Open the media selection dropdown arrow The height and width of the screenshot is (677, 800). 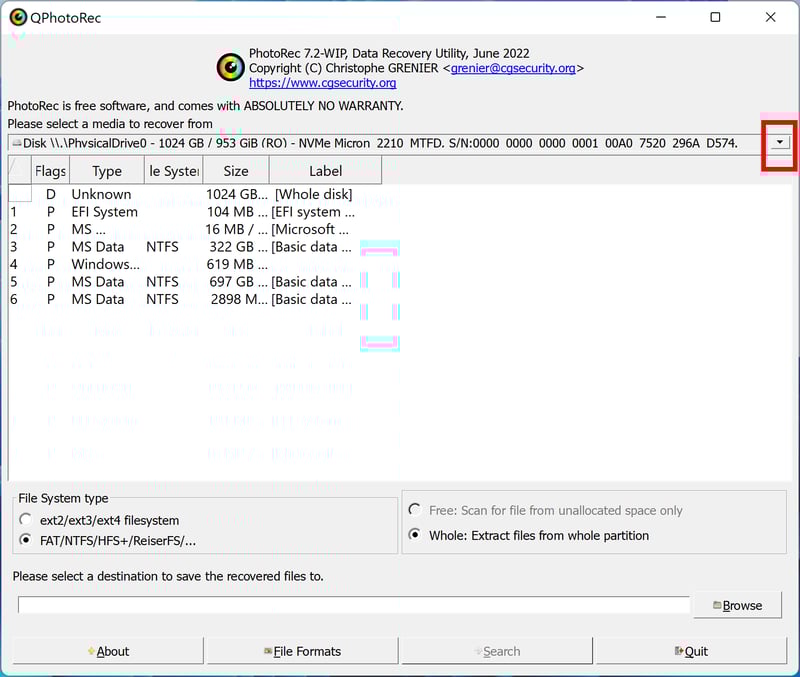(x=779, y=143)
